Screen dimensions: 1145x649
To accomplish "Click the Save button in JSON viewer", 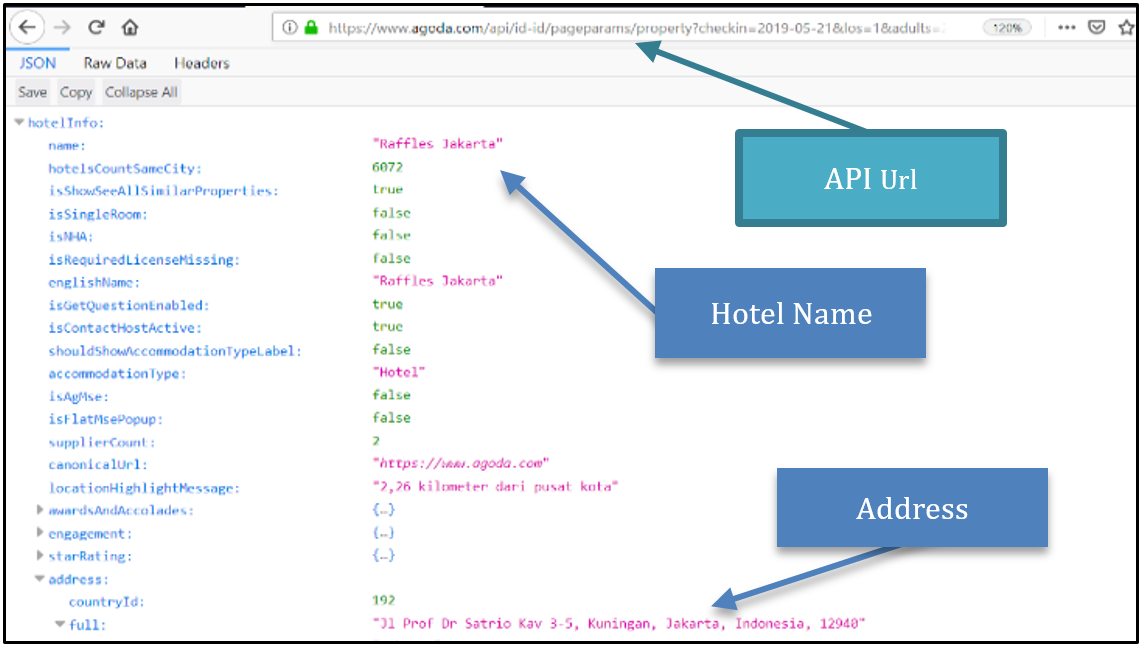I will 32,92.
